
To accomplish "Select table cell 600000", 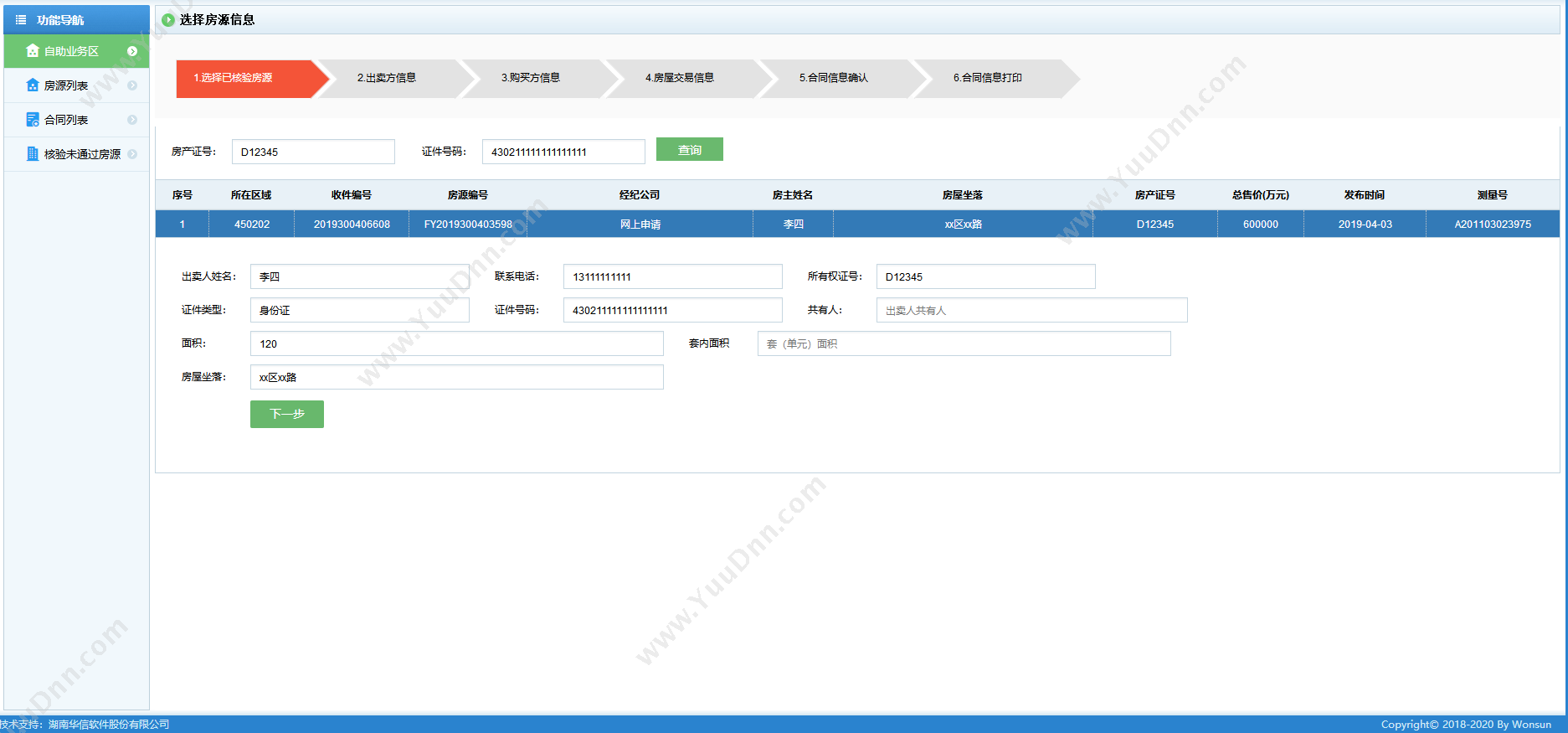I will pos(1261,225).
